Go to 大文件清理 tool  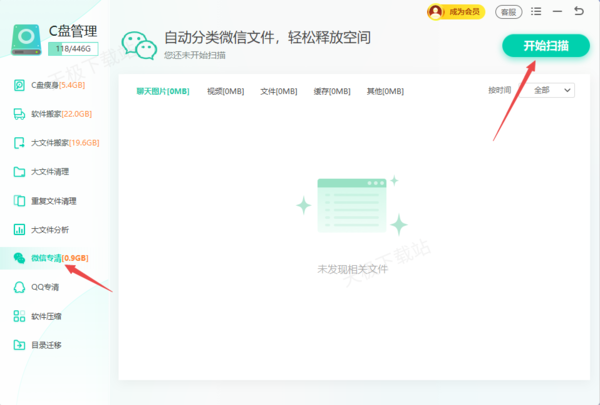coord(52,172)
